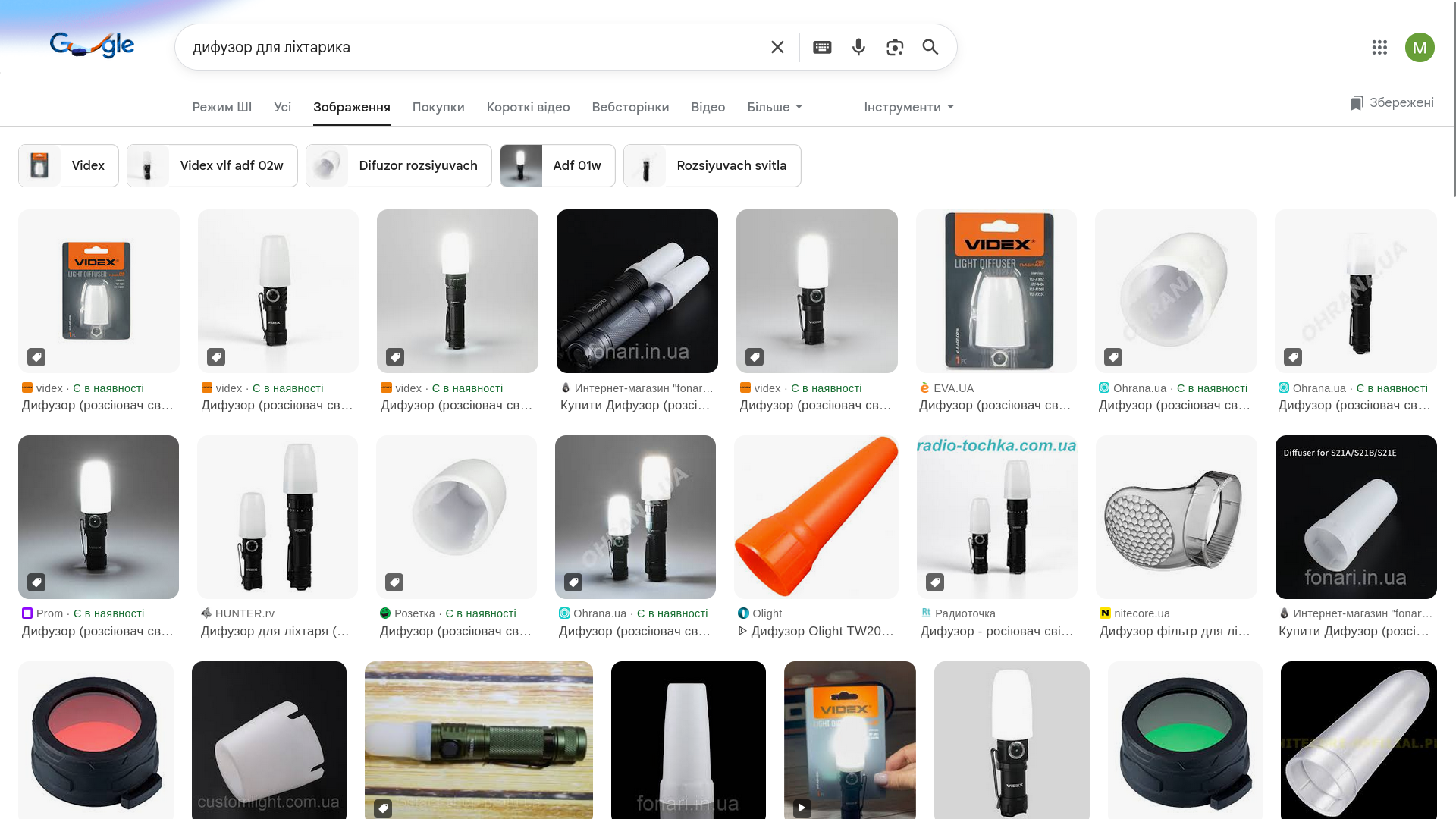This screenshot has height=819, width=1456.
Task: Expand the Більше dropdown menu
Action: click(774, 107)
